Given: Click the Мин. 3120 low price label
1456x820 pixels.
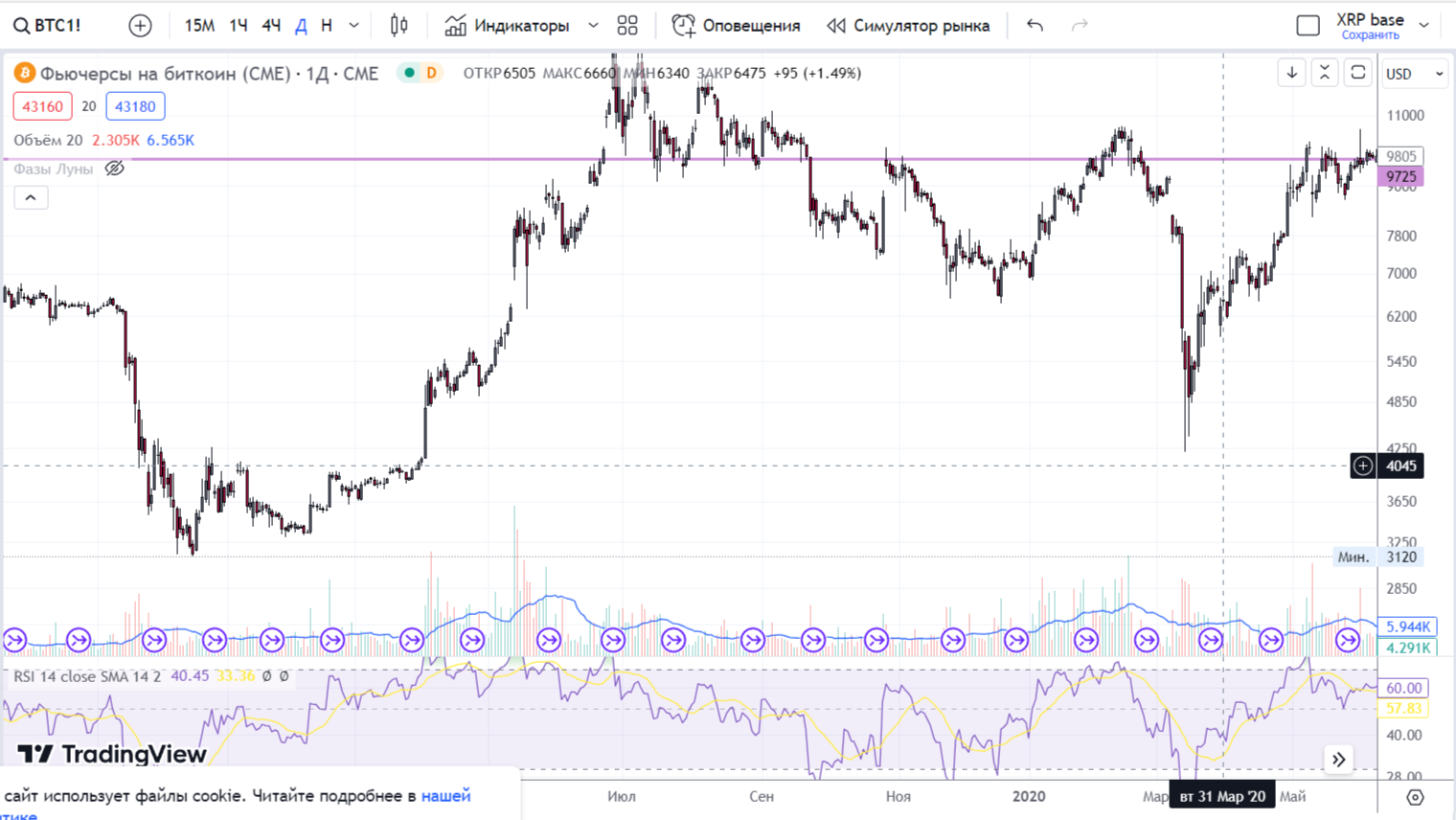Looking at the screenshot, I should pyautogui.click(x=1378, y=557).
